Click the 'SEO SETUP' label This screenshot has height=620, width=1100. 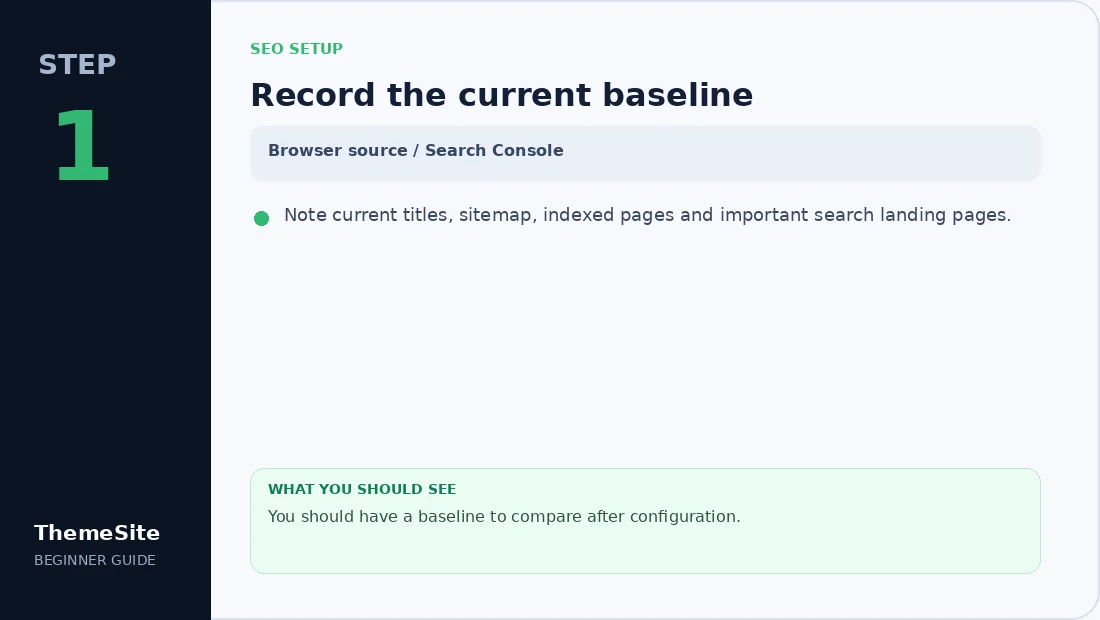(296, 49)
